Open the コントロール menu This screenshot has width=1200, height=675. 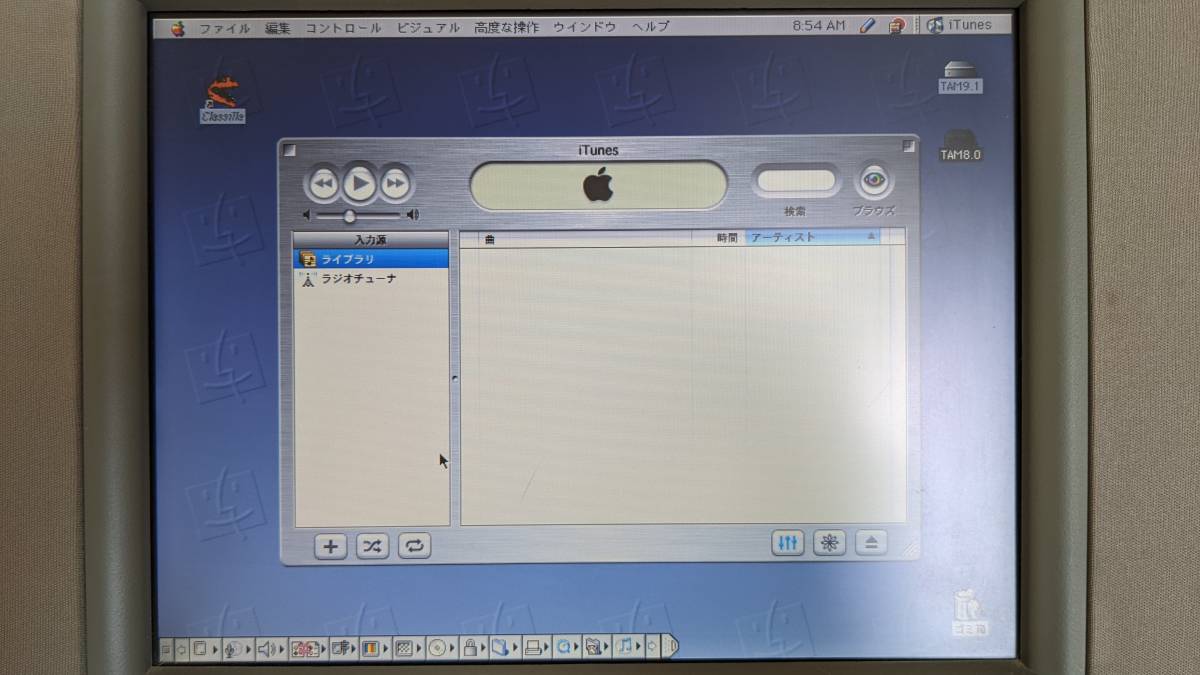343,28
